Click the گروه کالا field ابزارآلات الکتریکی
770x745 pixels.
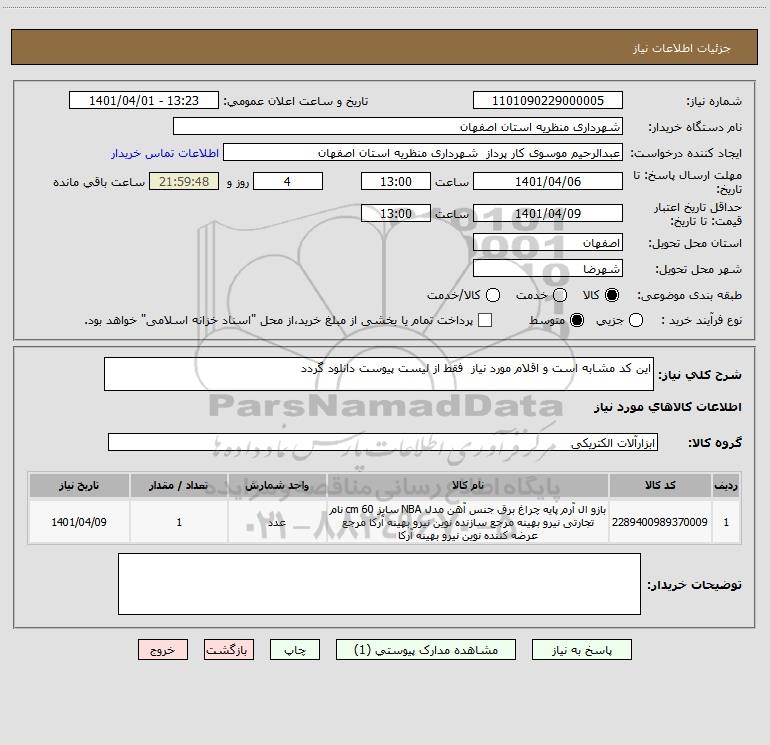pos(383,442)
